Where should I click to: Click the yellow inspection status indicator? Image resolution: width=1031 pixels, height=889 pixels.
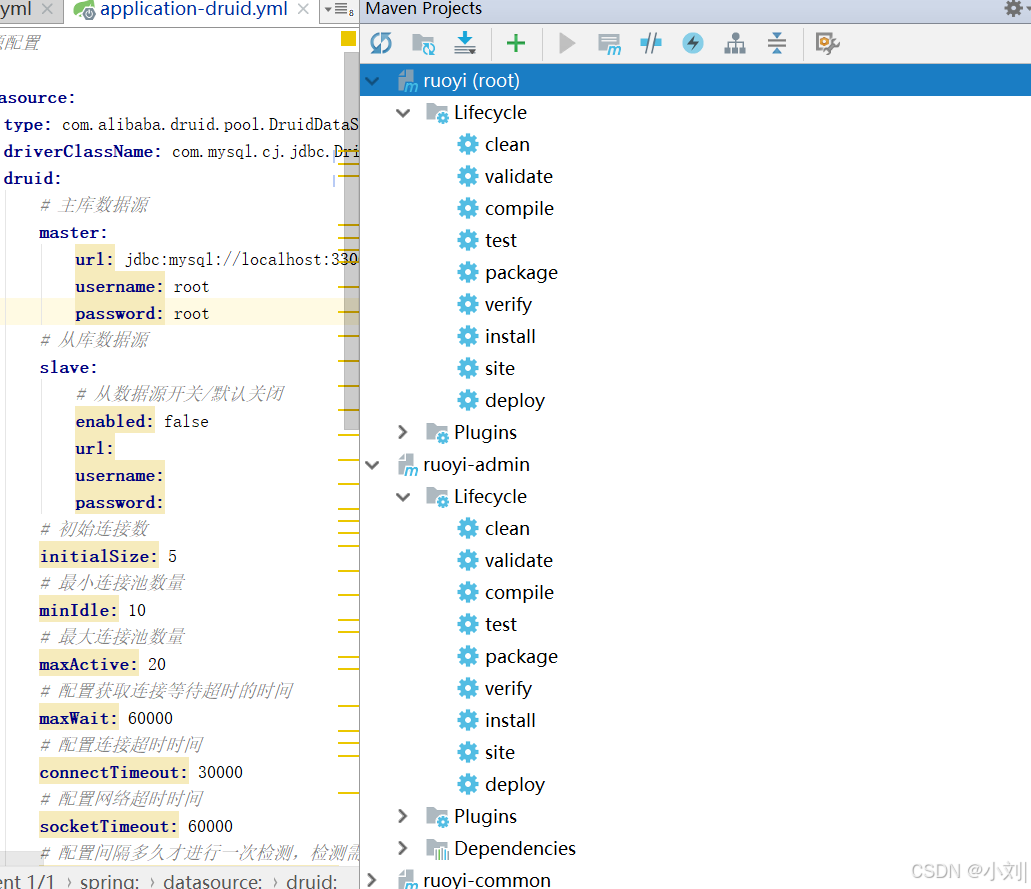point(348,39)
